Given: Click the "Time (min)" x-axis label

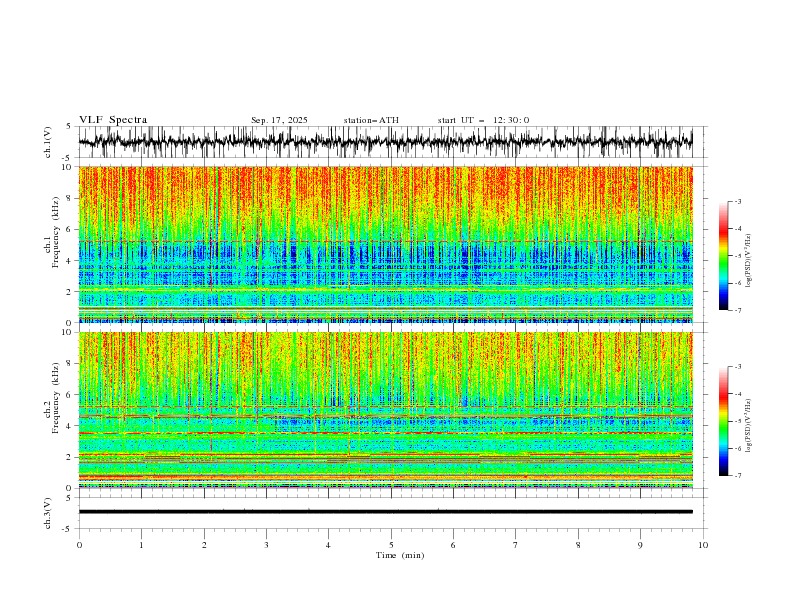Looking at the screenshot, I should tap(400, 555).
